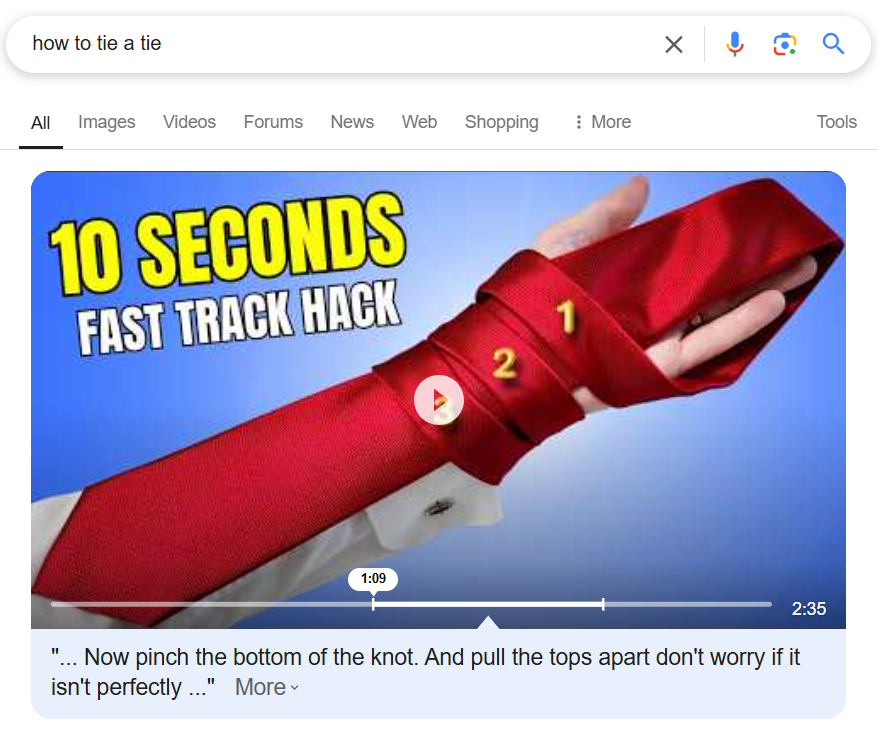This screenshot has width=878, height=729.
Task: Click into the search query text field
Action: pos(342,44)
